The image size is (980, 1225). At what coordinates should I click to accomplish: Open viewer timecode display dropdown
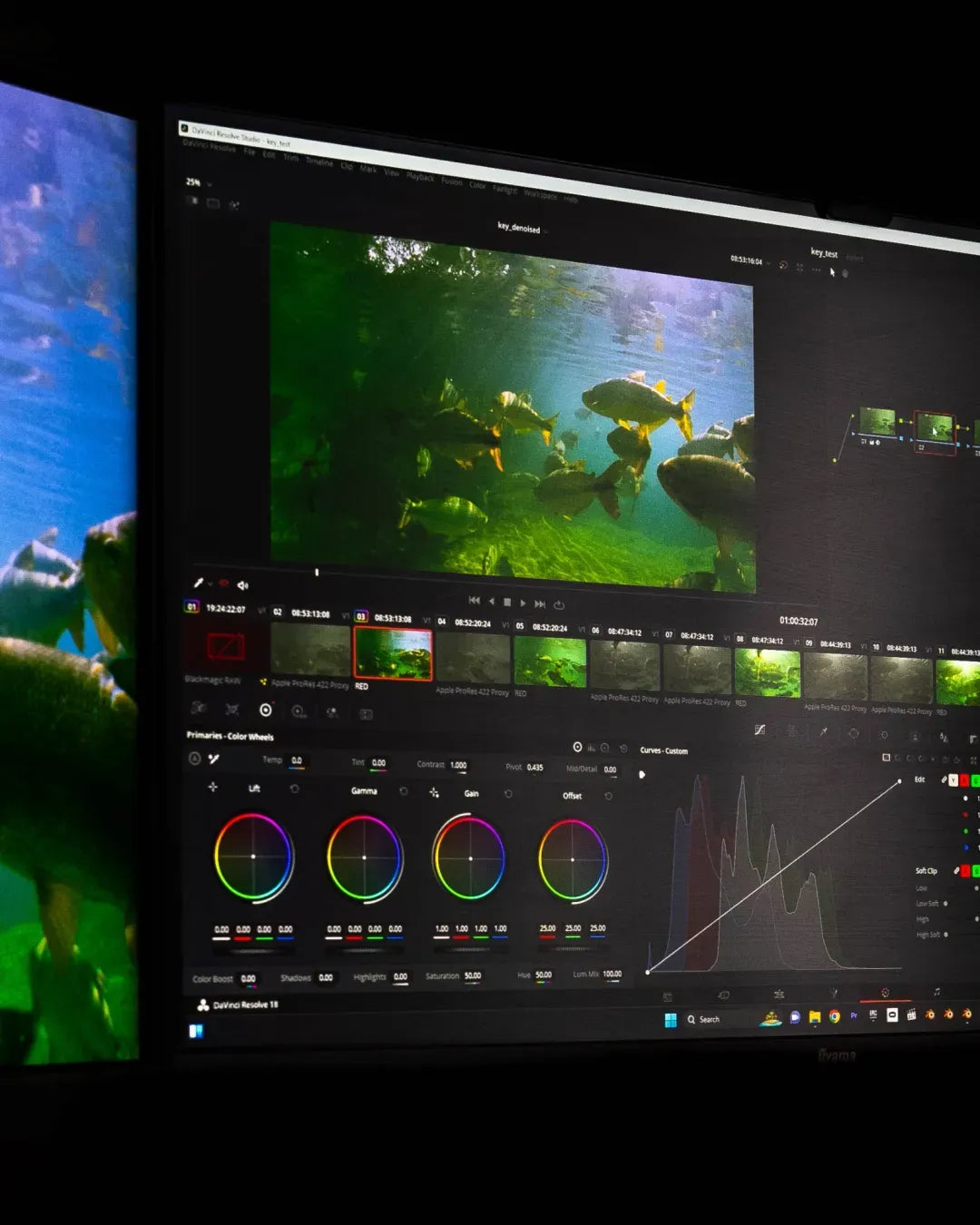click(769, 263)
